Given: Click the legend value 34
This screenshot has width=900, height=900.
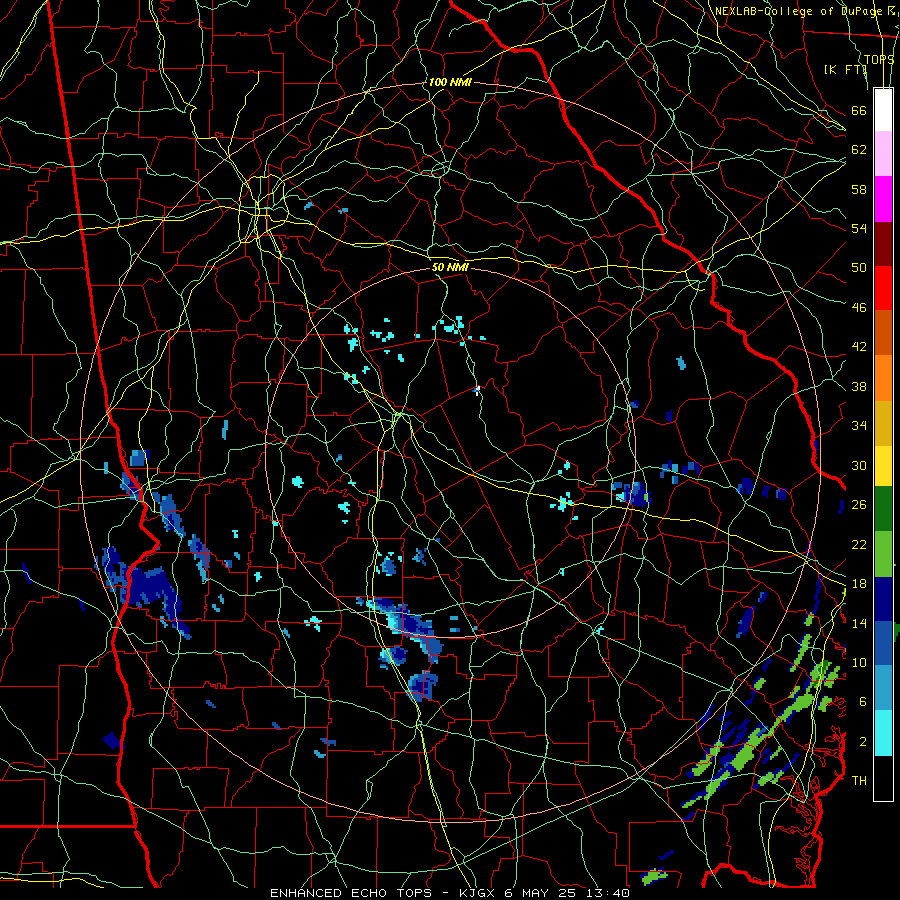Looking at the screenshot, I should (x=859, y=426).
